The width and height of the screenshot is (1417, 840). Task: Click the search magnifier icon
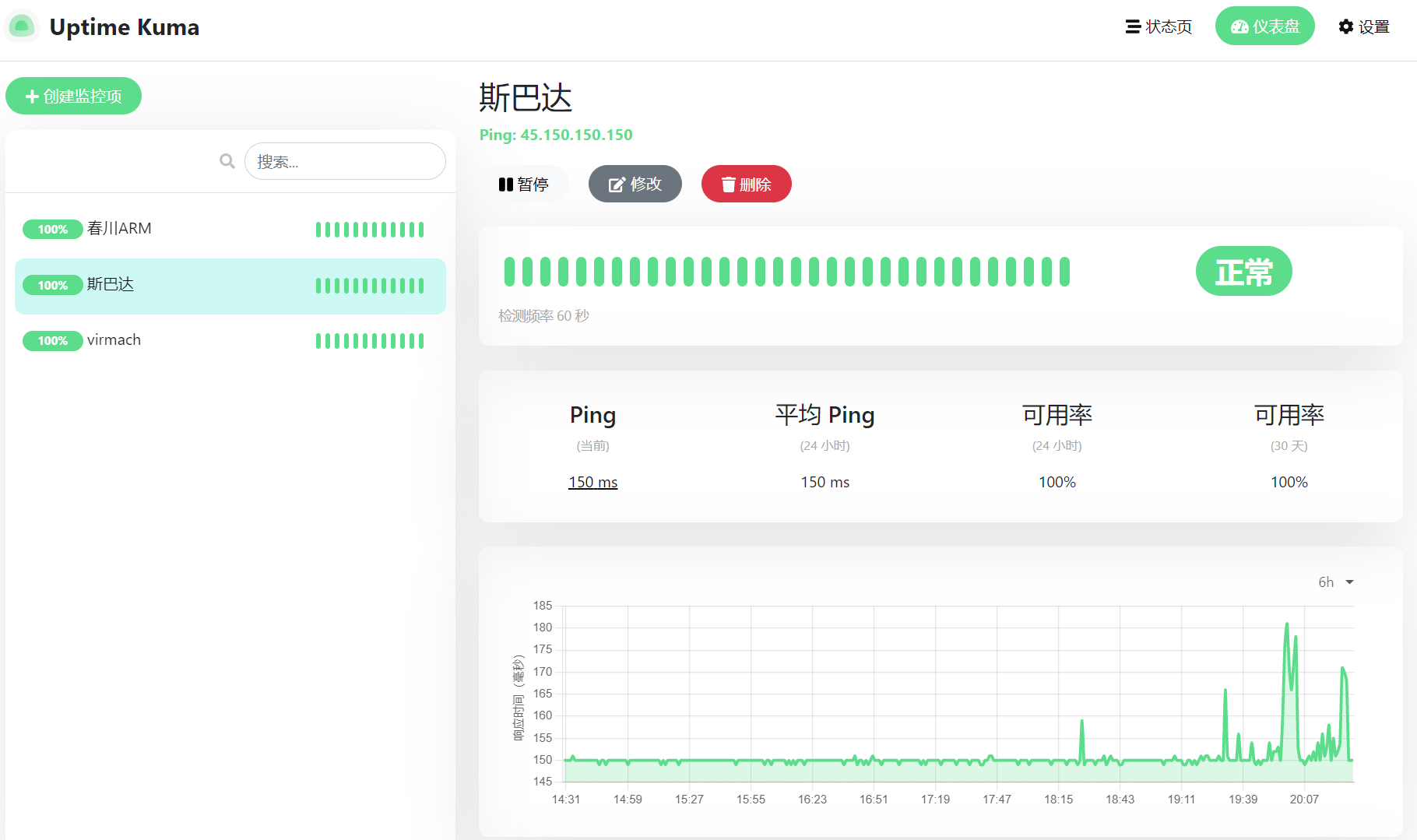coord(227,161)
